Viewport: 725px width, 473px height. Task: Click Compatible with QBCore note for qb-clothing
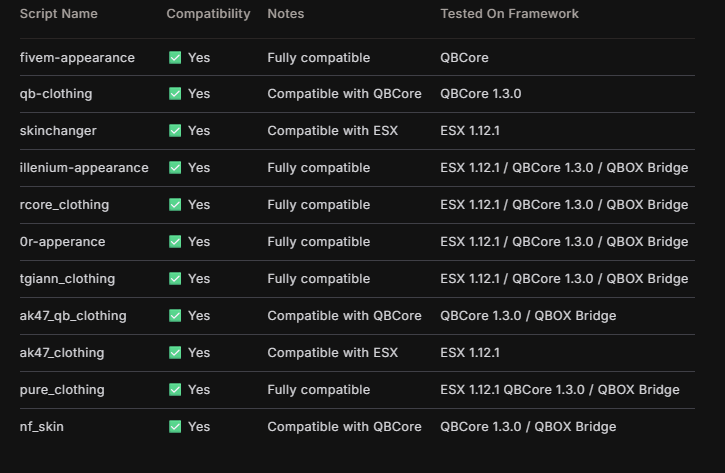[x=344, y=94]
